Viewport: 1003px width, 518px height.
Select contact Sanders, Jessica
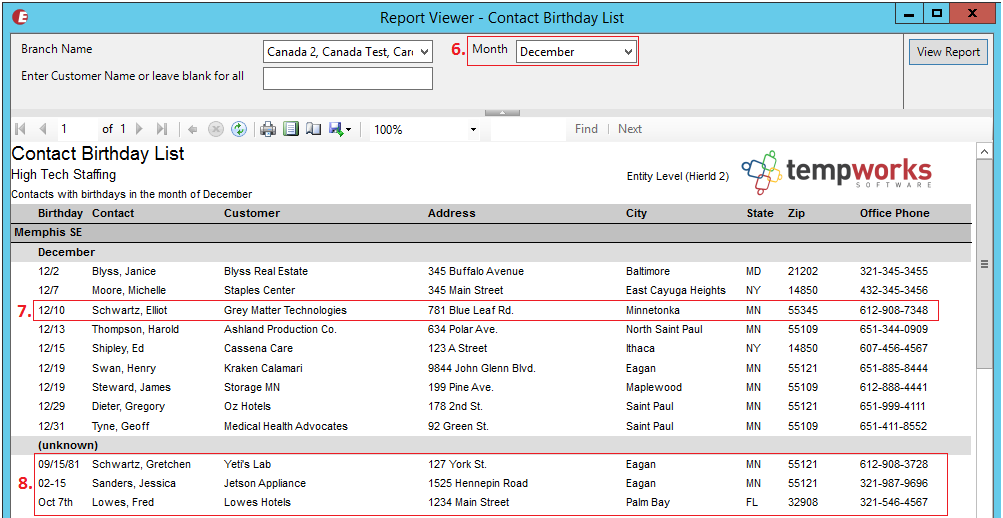(133, 483)
